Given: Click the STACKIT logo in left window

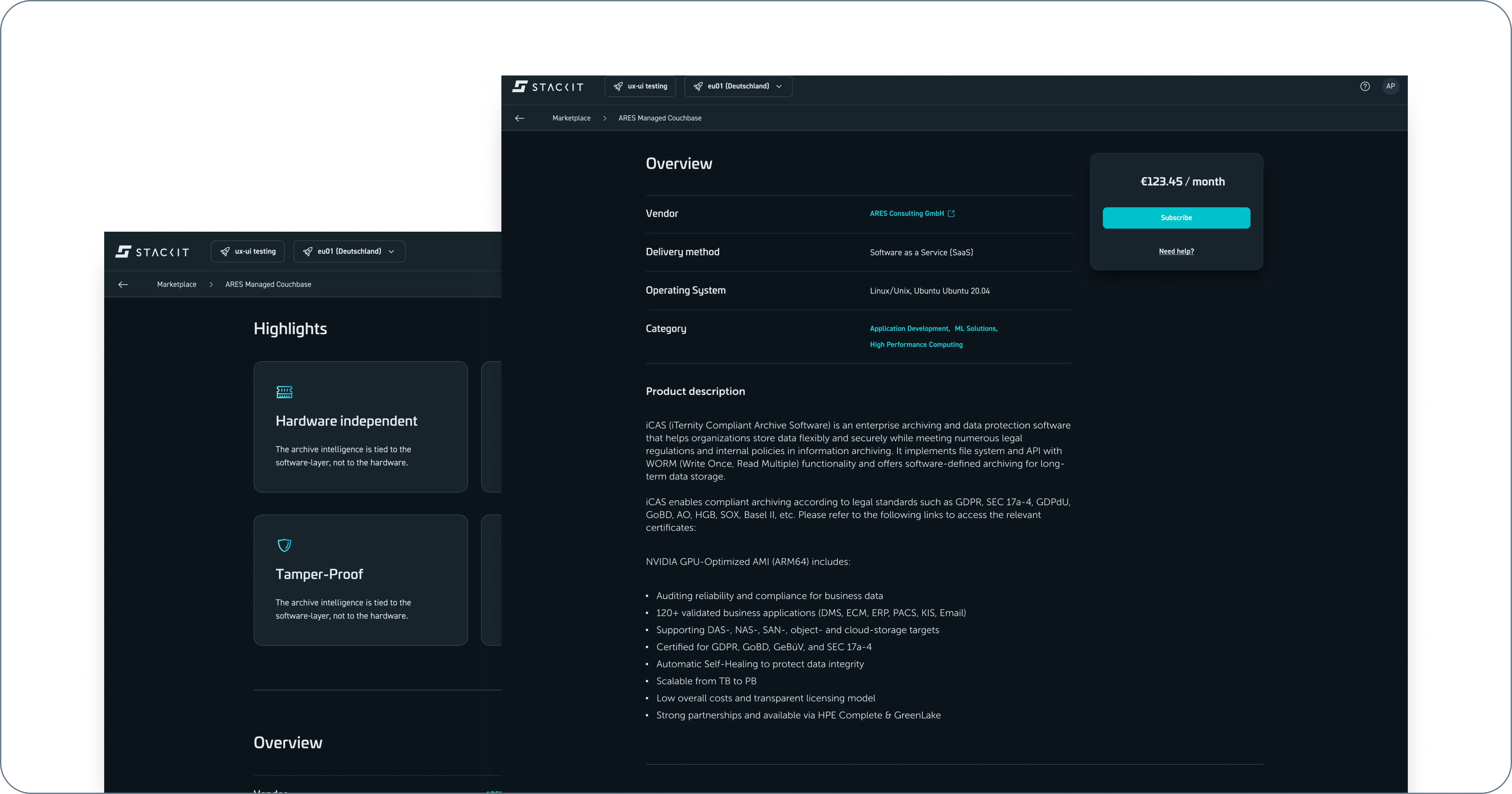Looking at the screenshot, I should (152, 252).
